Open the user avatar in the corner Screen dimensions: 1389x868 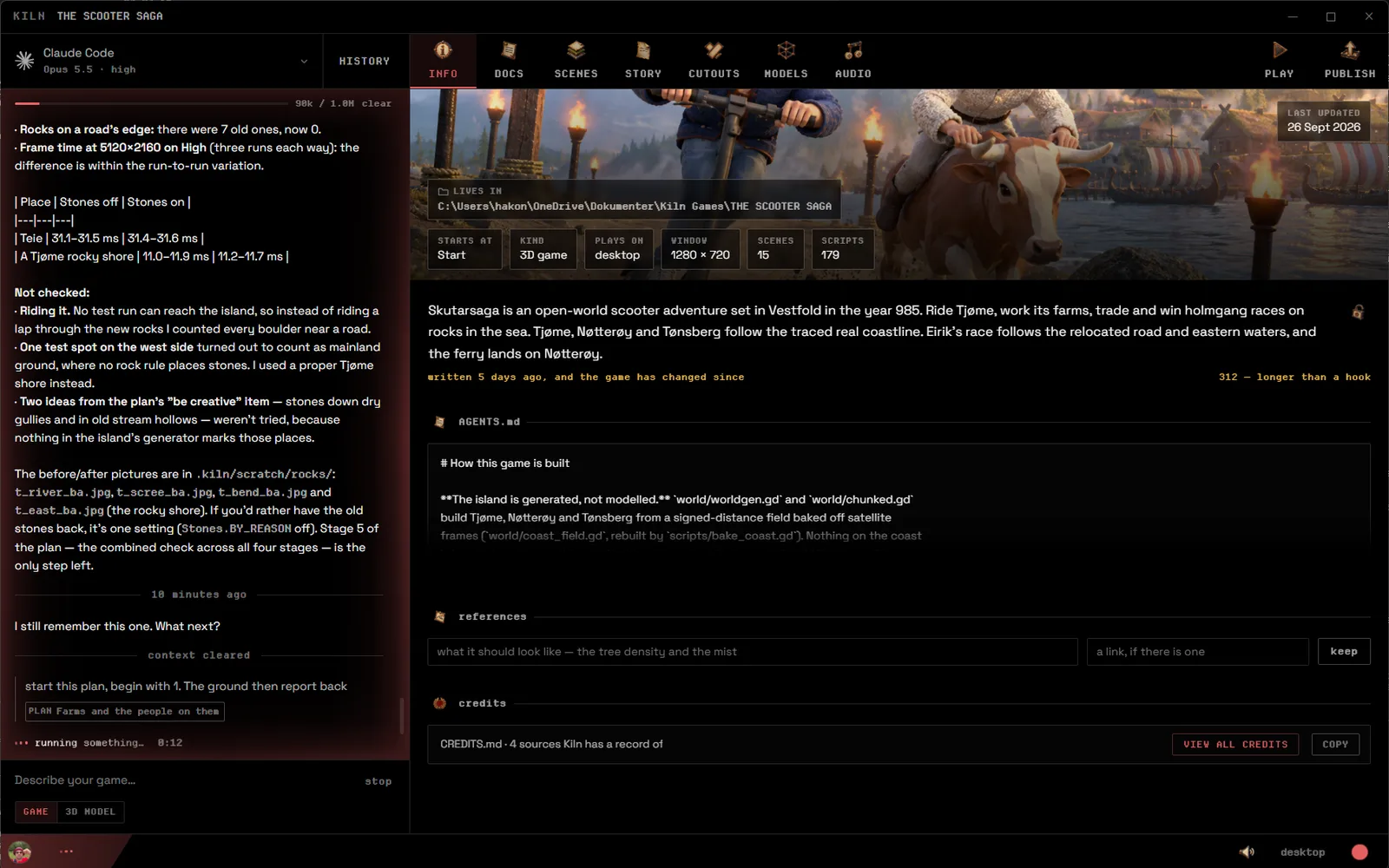click(19, 852)
